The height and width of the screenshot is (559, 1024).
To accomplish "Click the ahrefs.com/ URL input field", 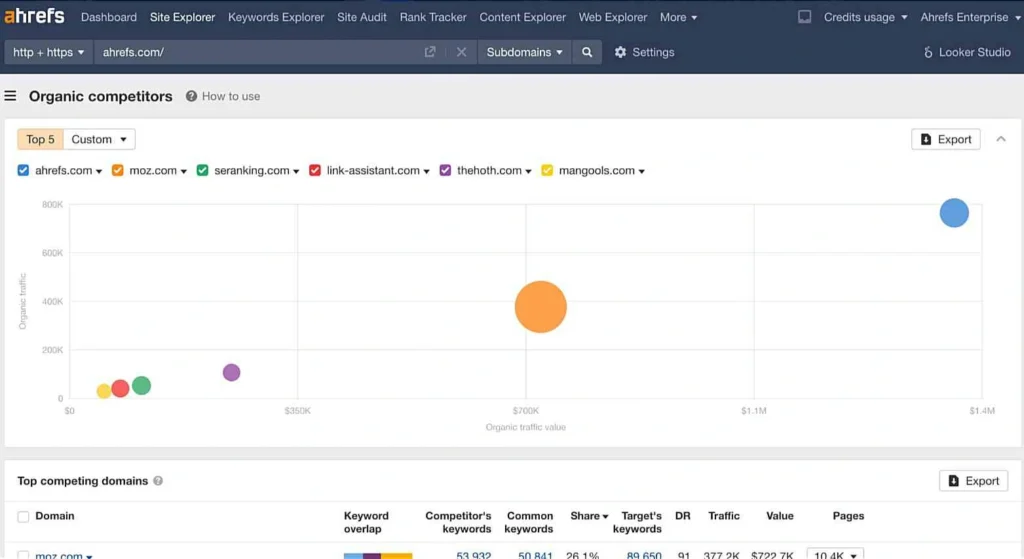I will pyautogui.click(x=258, y=52).
